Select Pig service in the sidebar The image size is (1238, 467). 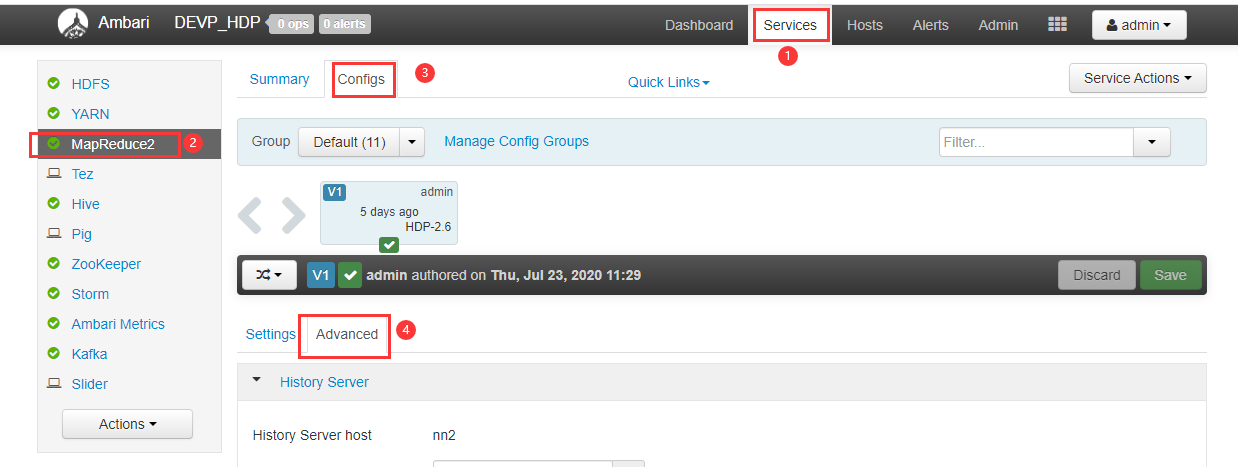coord(81,234)
